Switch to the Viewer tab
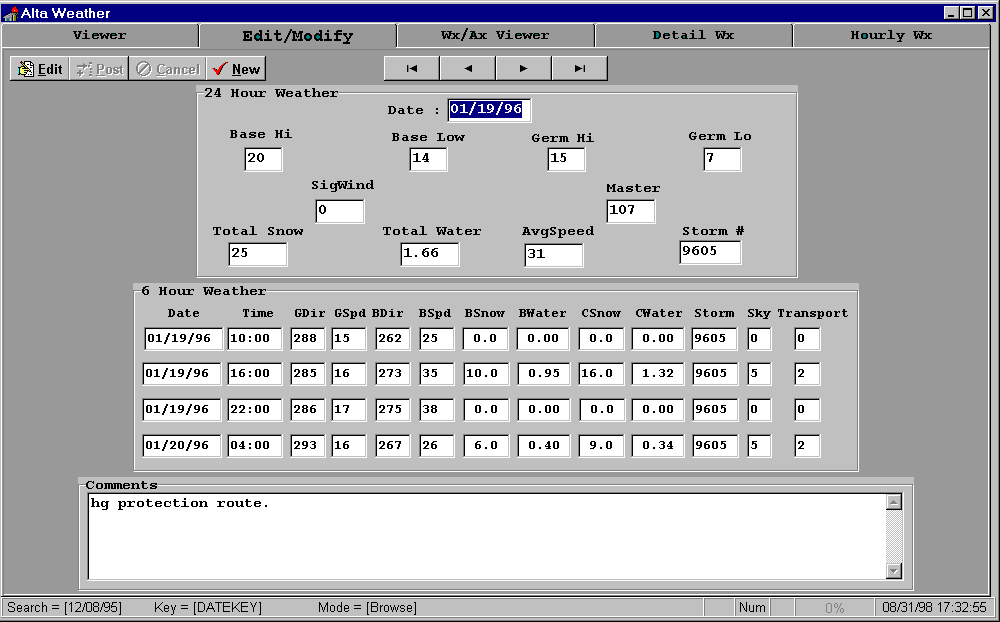This screenshot has width=1000, height=622. point(100,35)
